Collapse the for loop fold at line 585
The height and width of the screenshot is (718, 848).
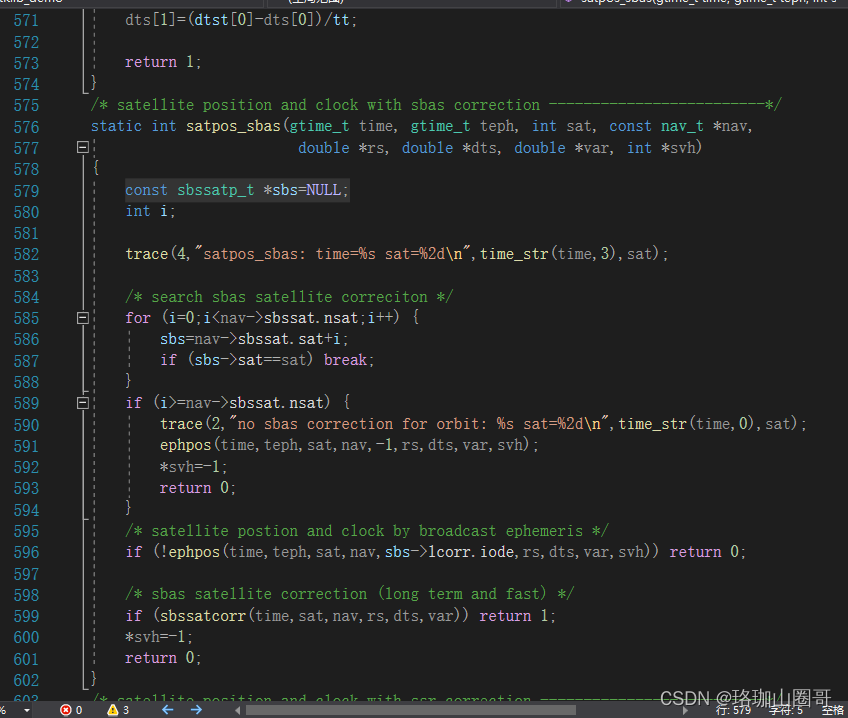(82, 317)
